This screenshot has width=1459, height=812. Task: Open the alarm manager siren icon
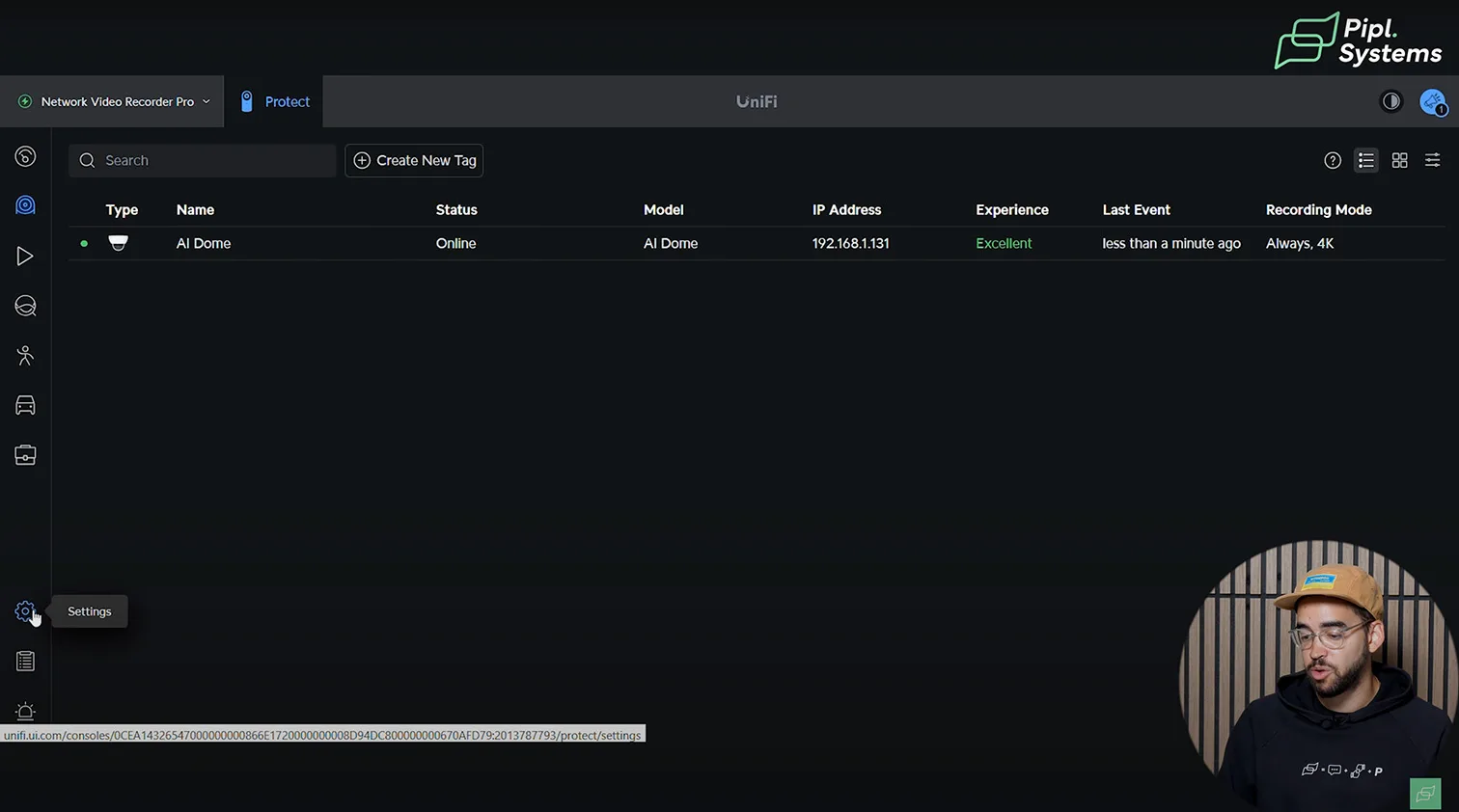25,712
